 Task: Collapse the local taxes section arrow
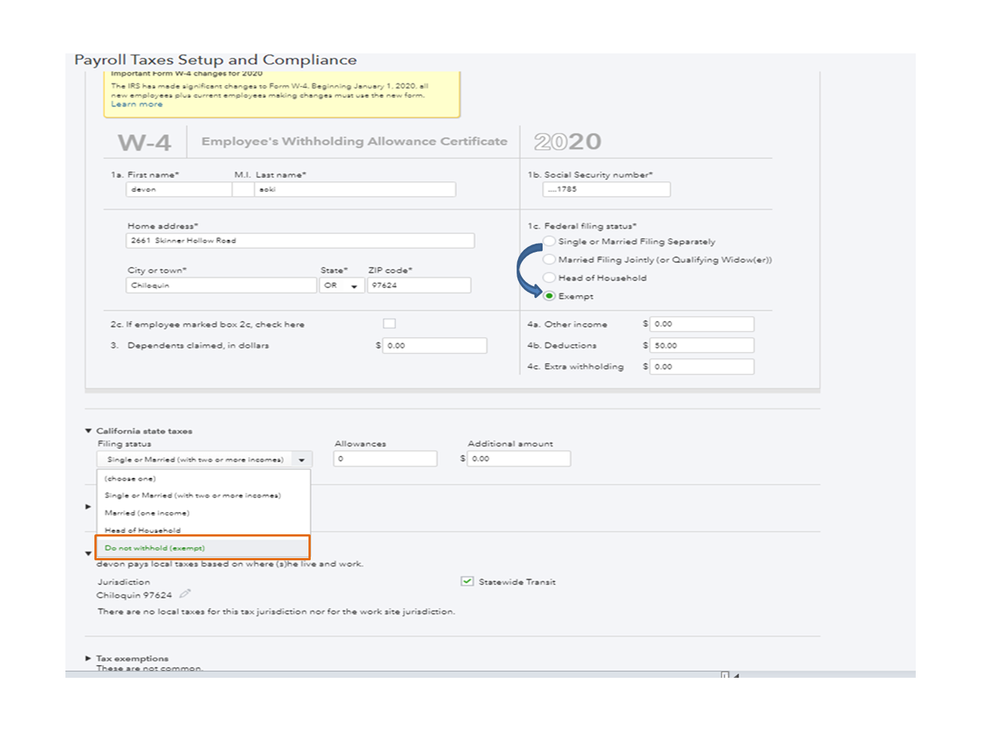(89, 553)
